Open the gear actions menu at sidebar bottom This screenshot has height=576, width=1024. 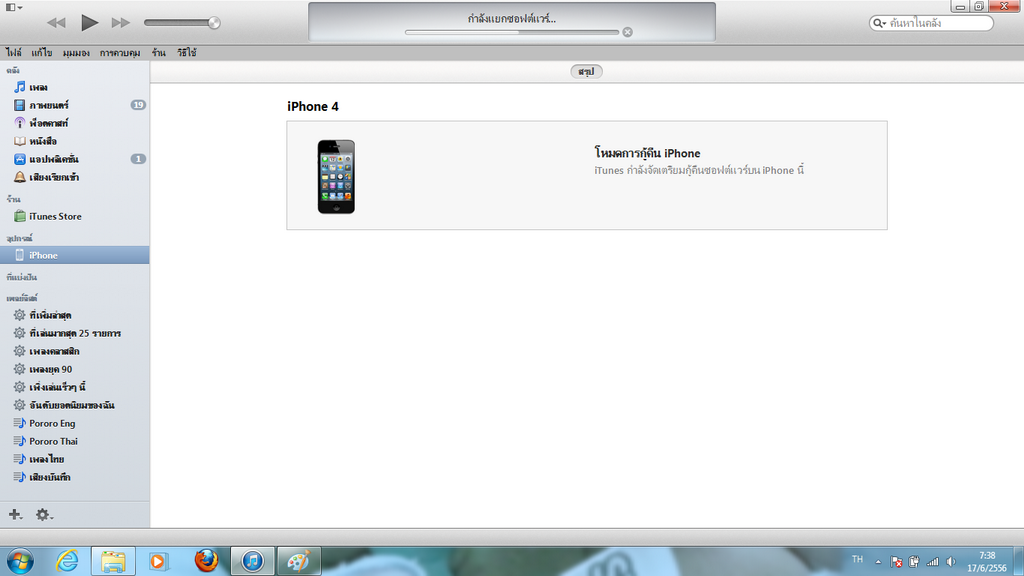44,515
